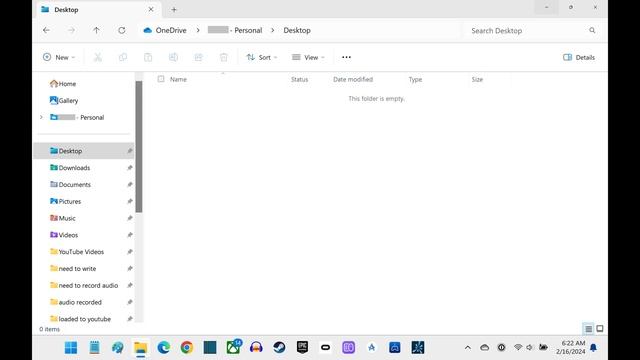The height and width of the screenshot is (360, 640).
Task: Open the New item menu
Action: (x=59, y=57)
